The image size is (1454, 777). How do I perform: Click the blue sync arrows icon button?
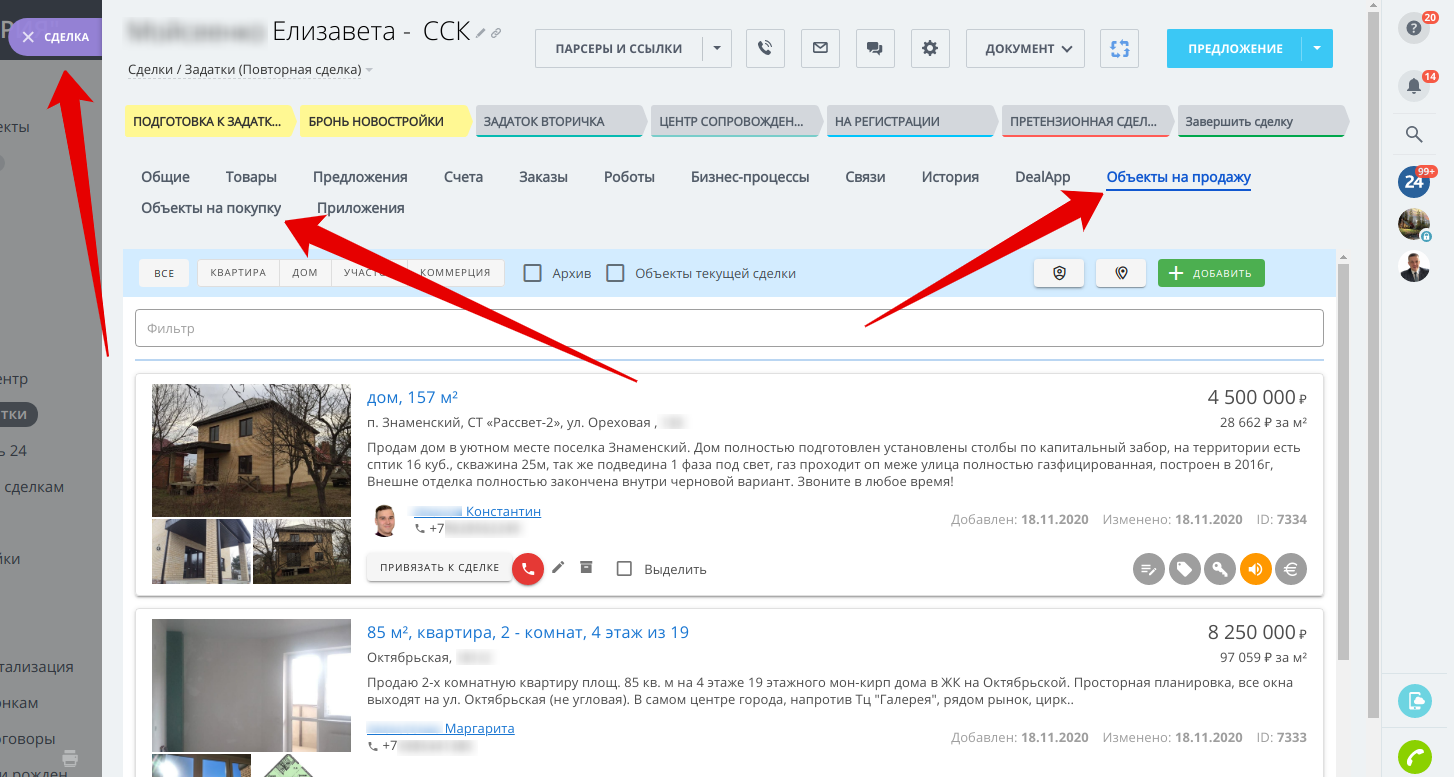click(1119, 48)
